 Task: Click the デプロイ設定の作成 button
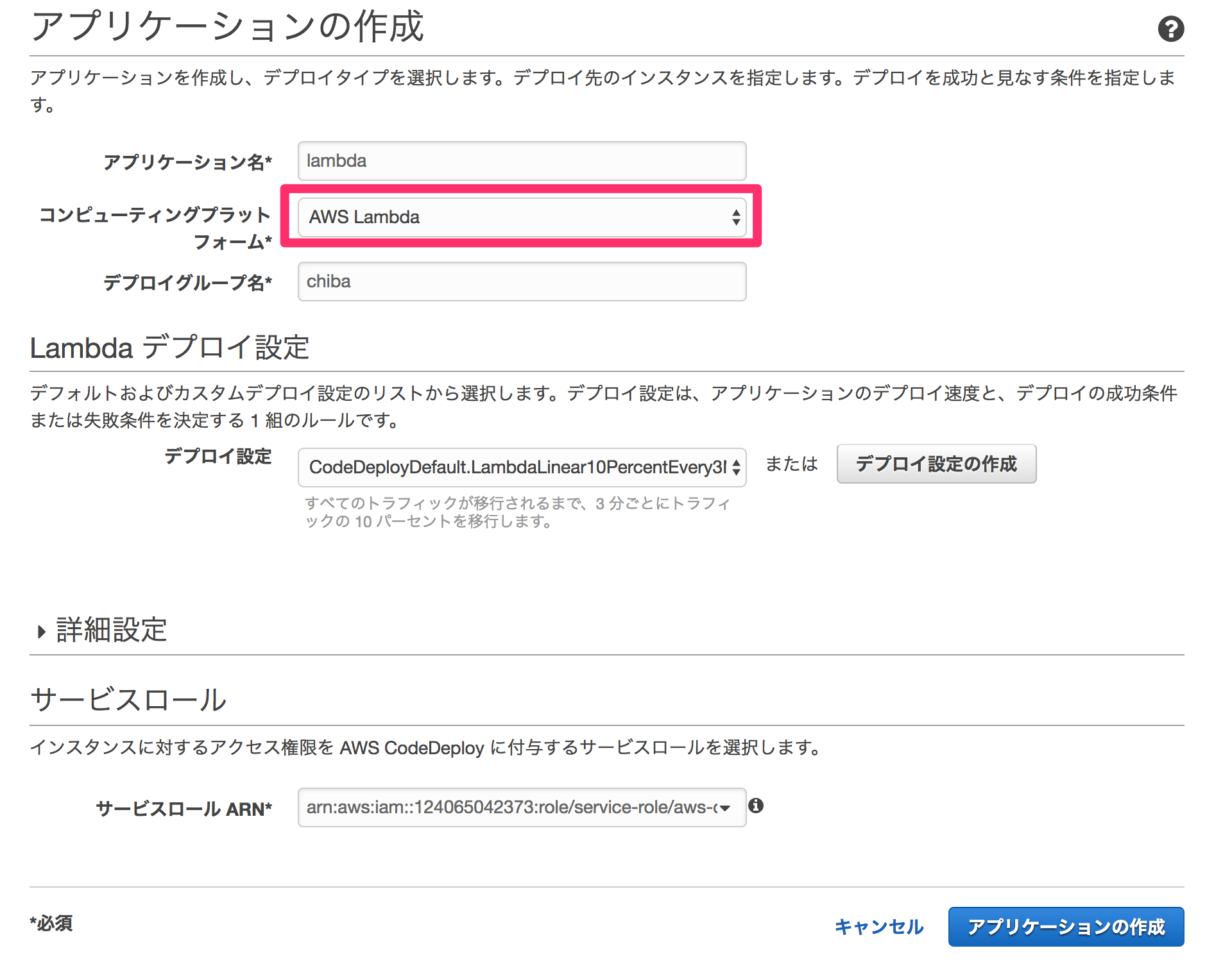click(x=936, y=464)
